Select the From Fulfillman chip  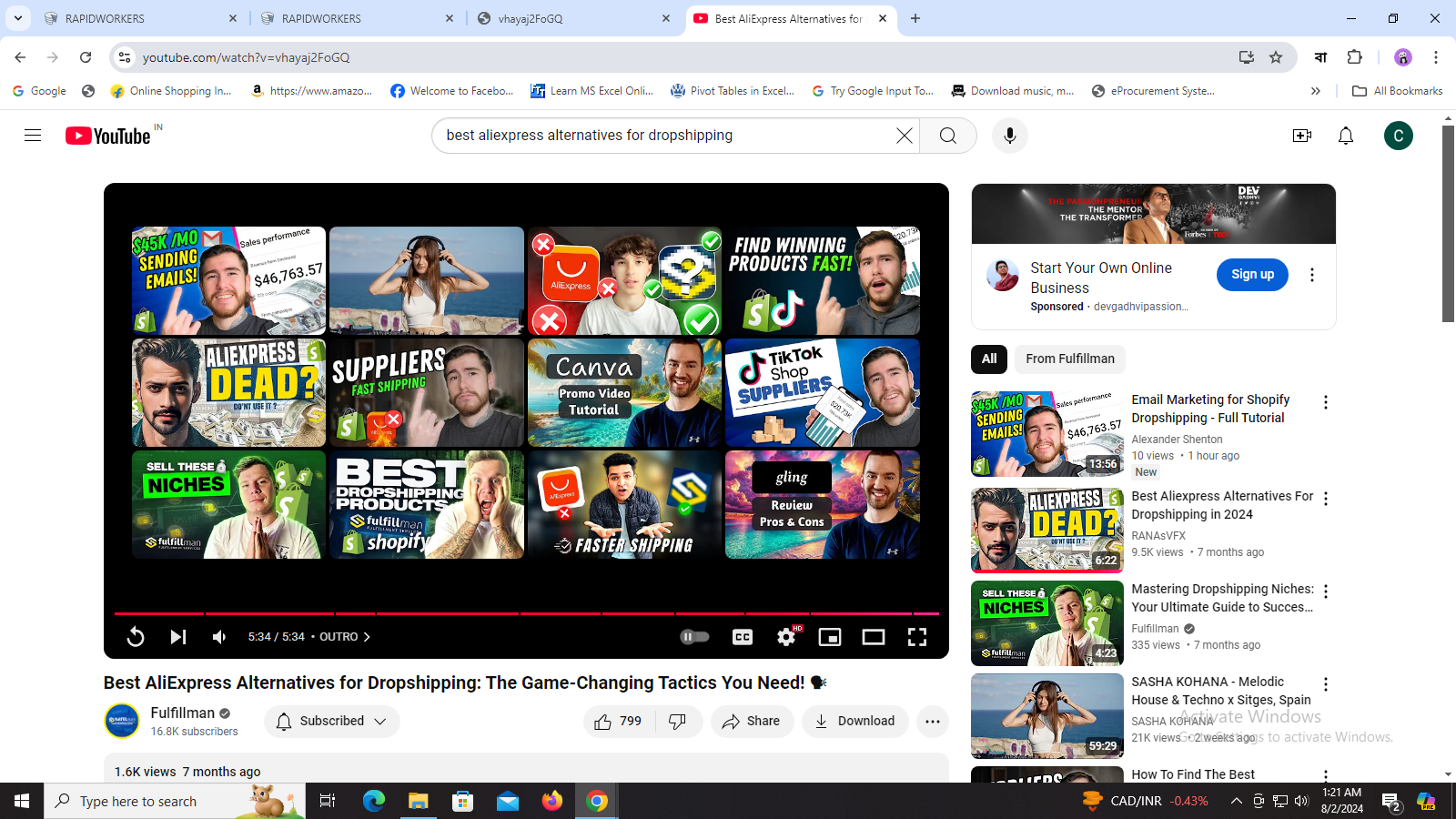[x=1070, y=359]
